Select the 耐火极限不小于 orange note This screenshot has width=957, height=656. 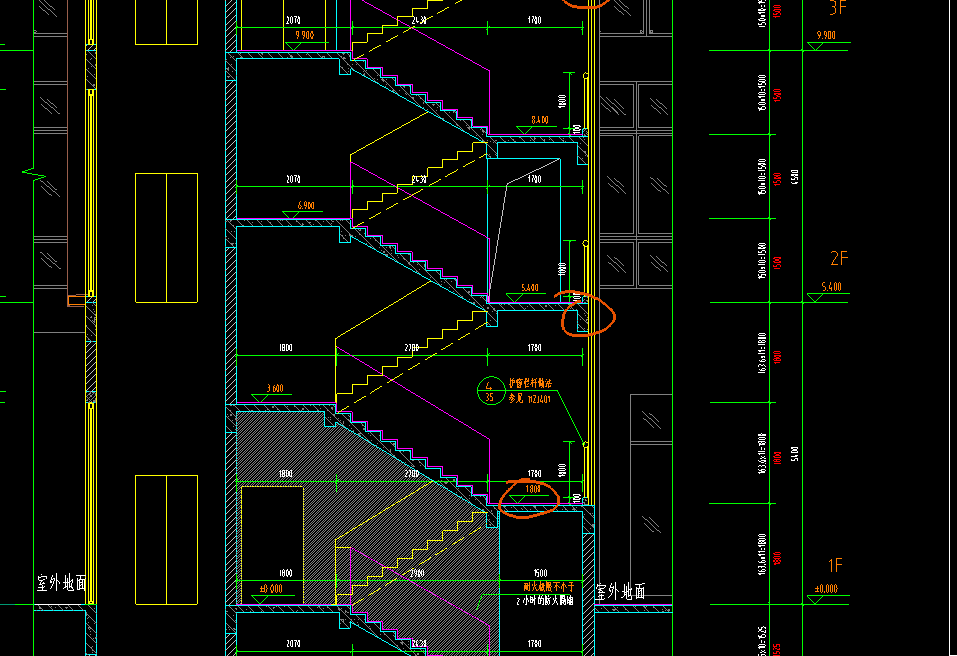(x=549, y=587)
